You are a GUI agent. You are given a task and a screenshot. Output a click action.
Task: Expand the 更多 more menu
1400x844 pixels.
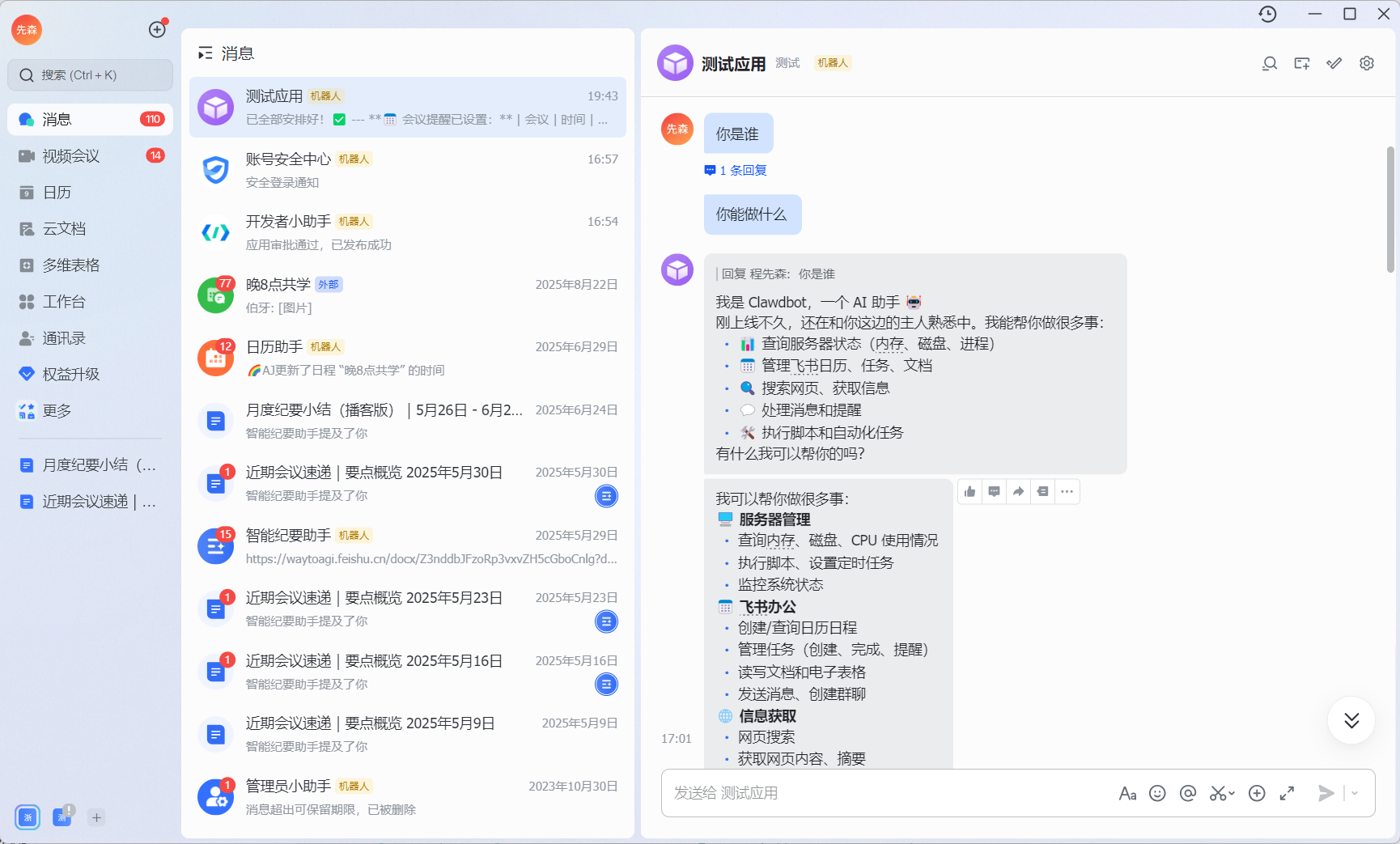click(90, 410)
